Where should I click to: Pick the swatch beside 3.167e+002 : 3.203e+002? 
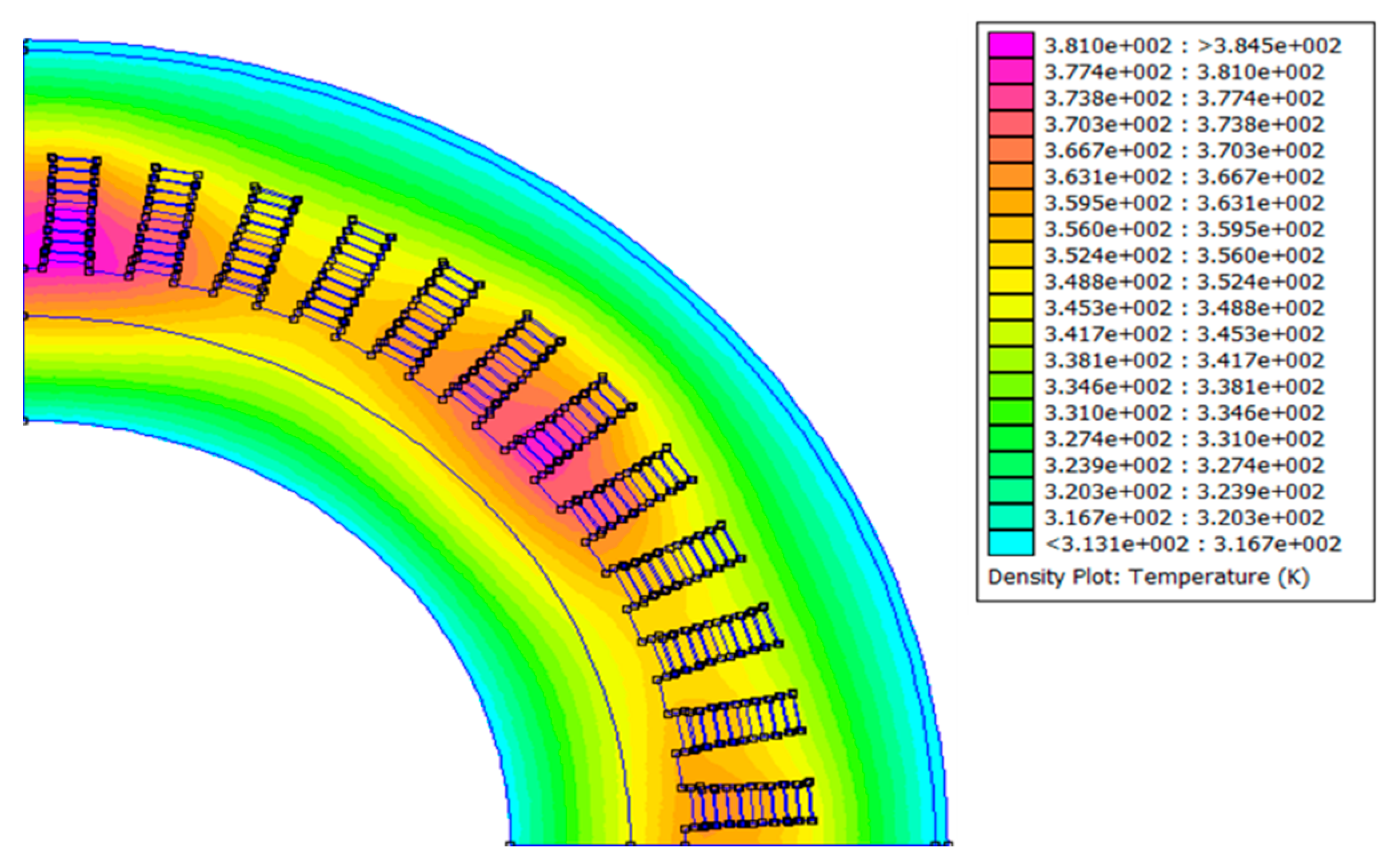(x=1010, y=517)
